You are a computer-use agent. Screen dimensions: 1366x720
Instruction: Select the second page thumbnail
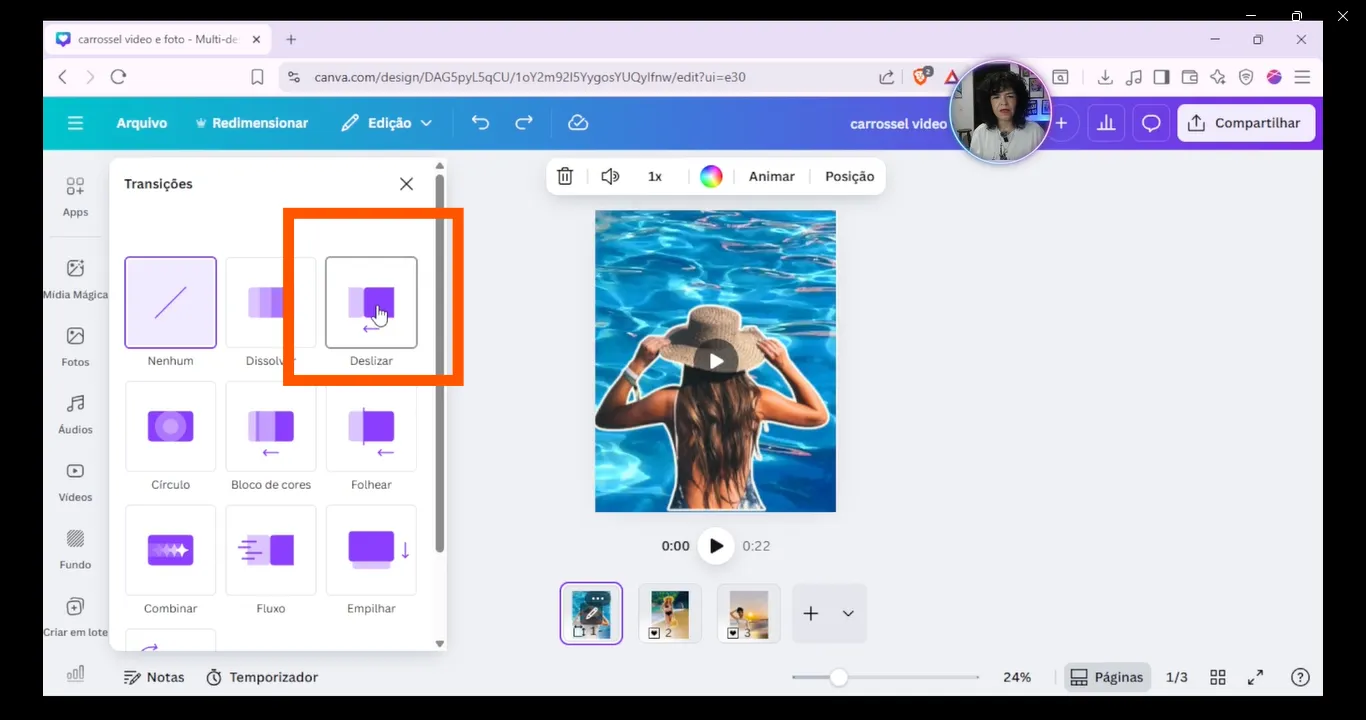[x=669, y=614]
